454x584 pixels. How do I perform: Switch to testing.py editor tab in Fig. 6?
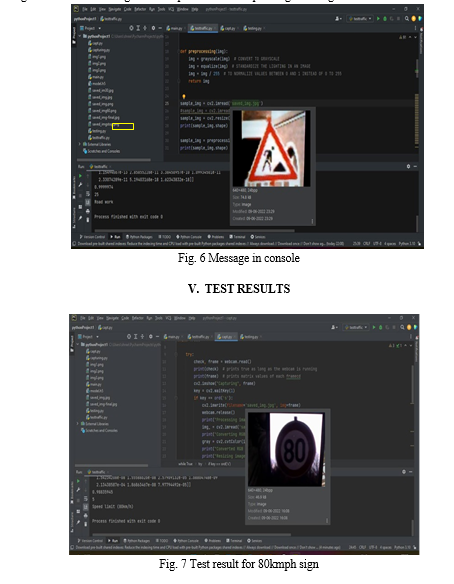[x=253, y=28]
